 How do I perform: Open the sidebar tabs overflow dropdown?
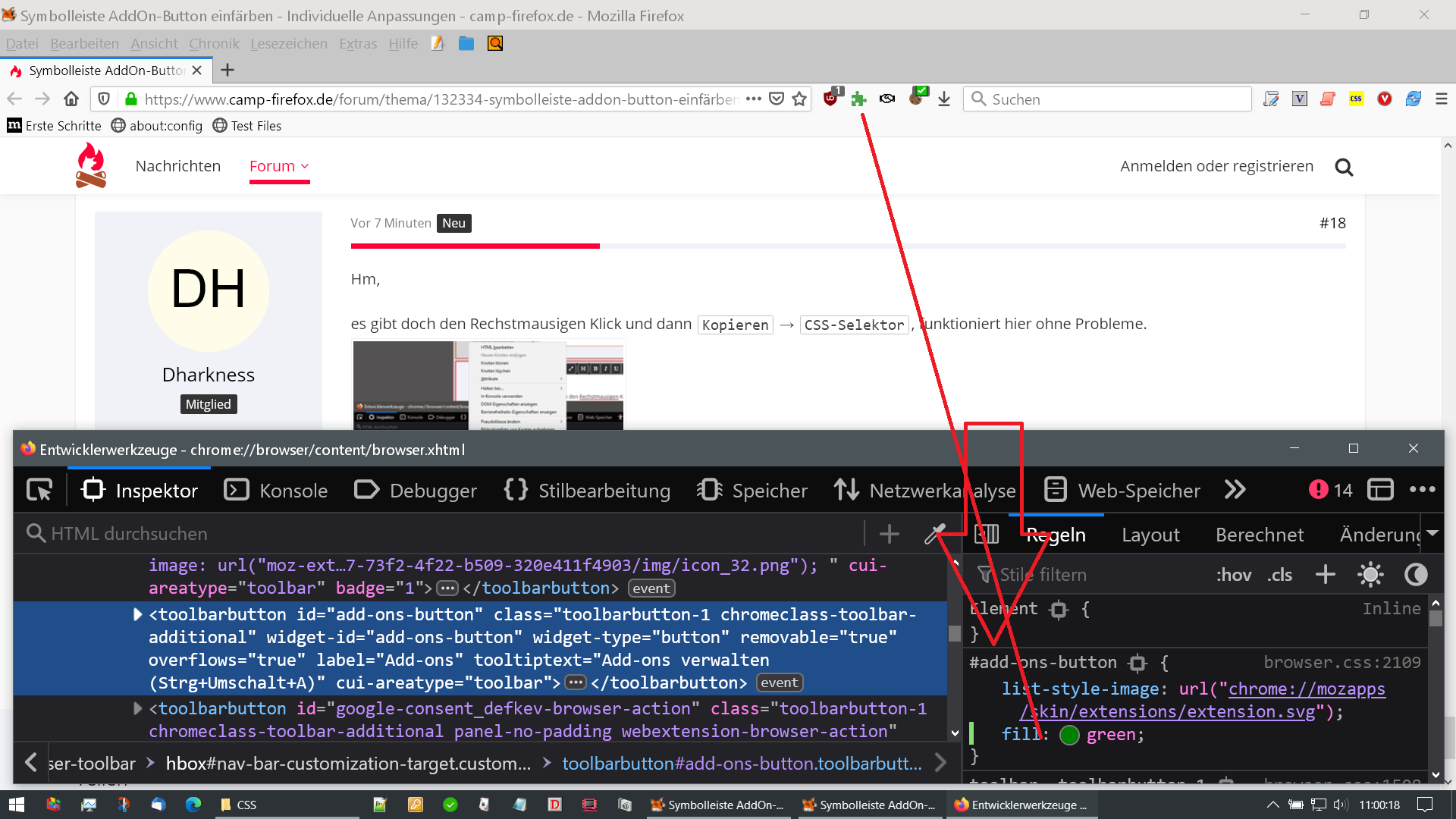1432,534
